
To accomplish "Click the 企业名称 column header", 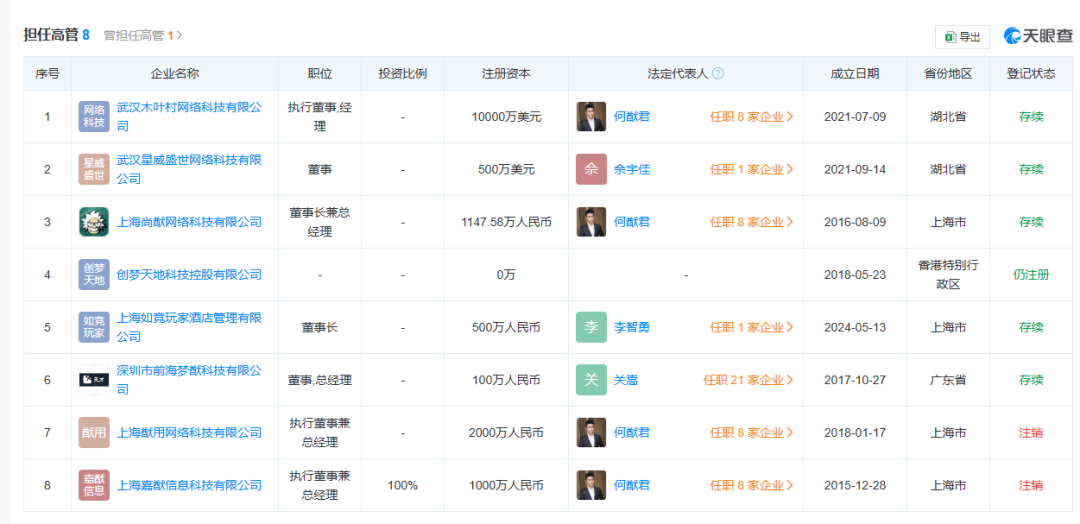I will click(175, 74).
